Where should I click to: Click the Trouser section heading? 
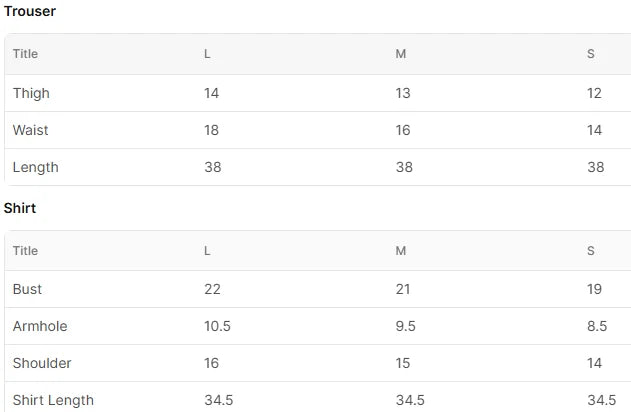[30, 11]
